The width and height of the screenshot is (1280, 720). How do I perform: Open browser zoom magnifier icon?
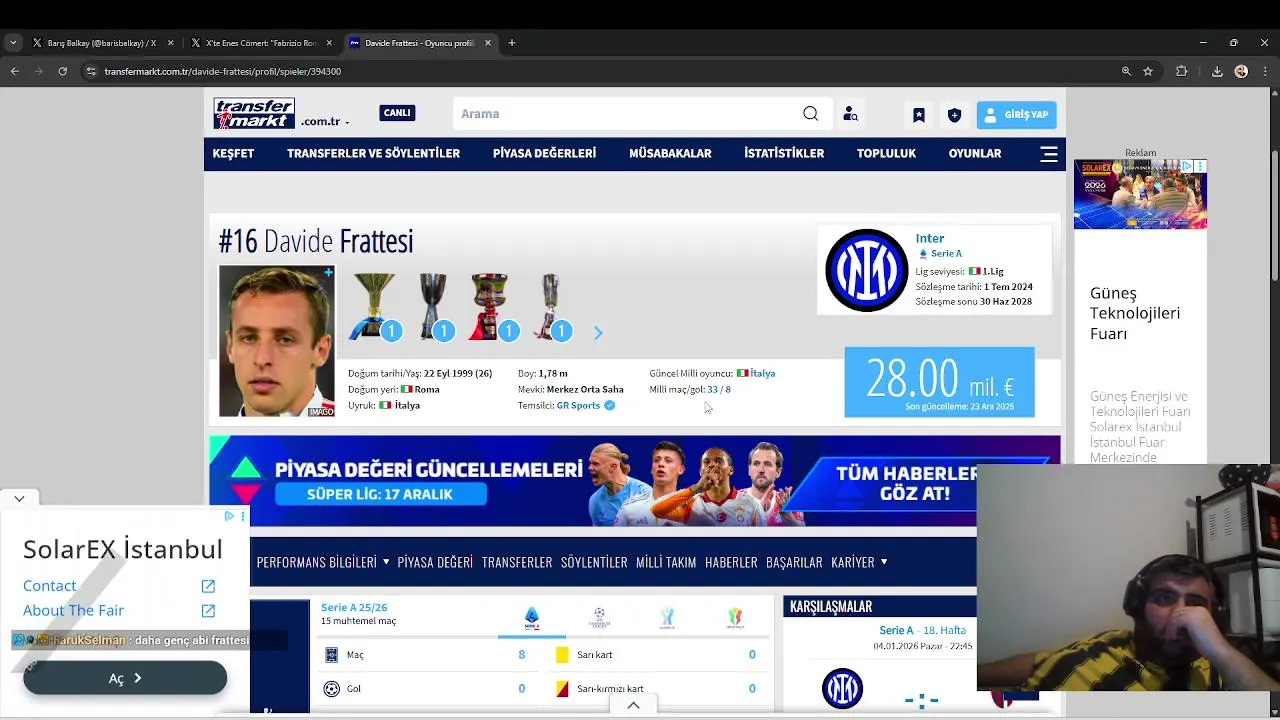1126,71
